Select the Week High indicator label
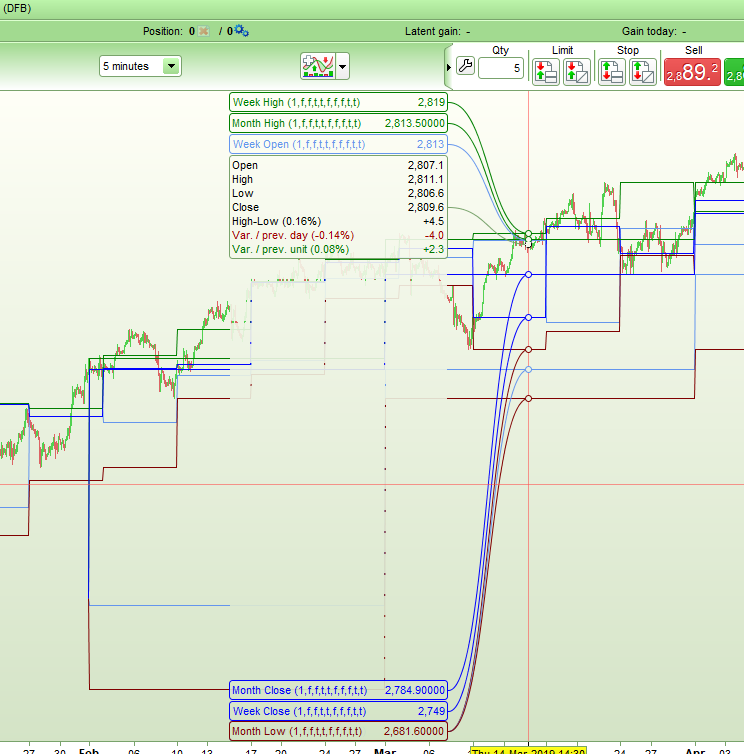 339,102
